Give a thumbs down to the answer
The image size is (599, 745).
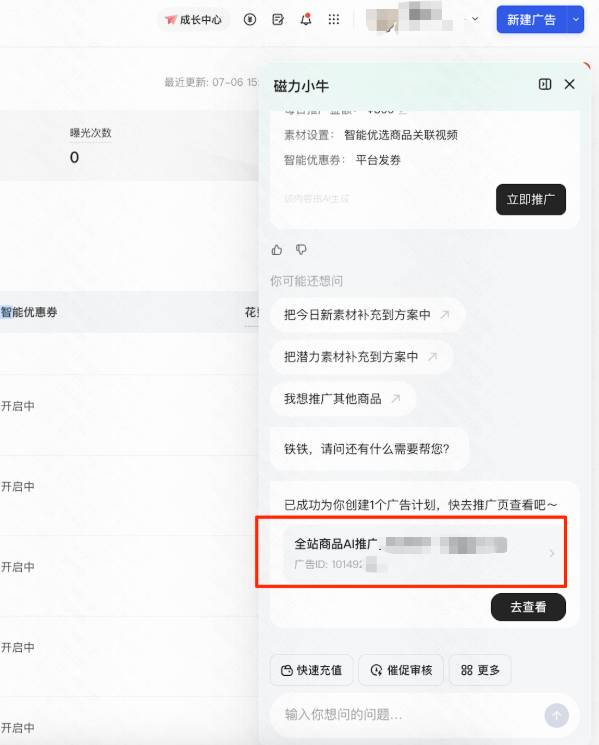(x=301, y=250)
